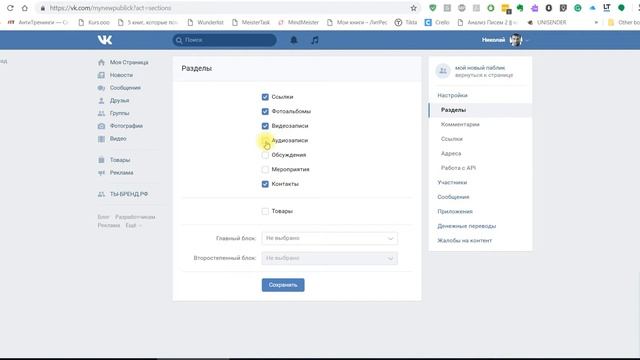Click the camera icon beside Фотографии
The width and height of the screenshot is (640, 360).
point(101,126)
